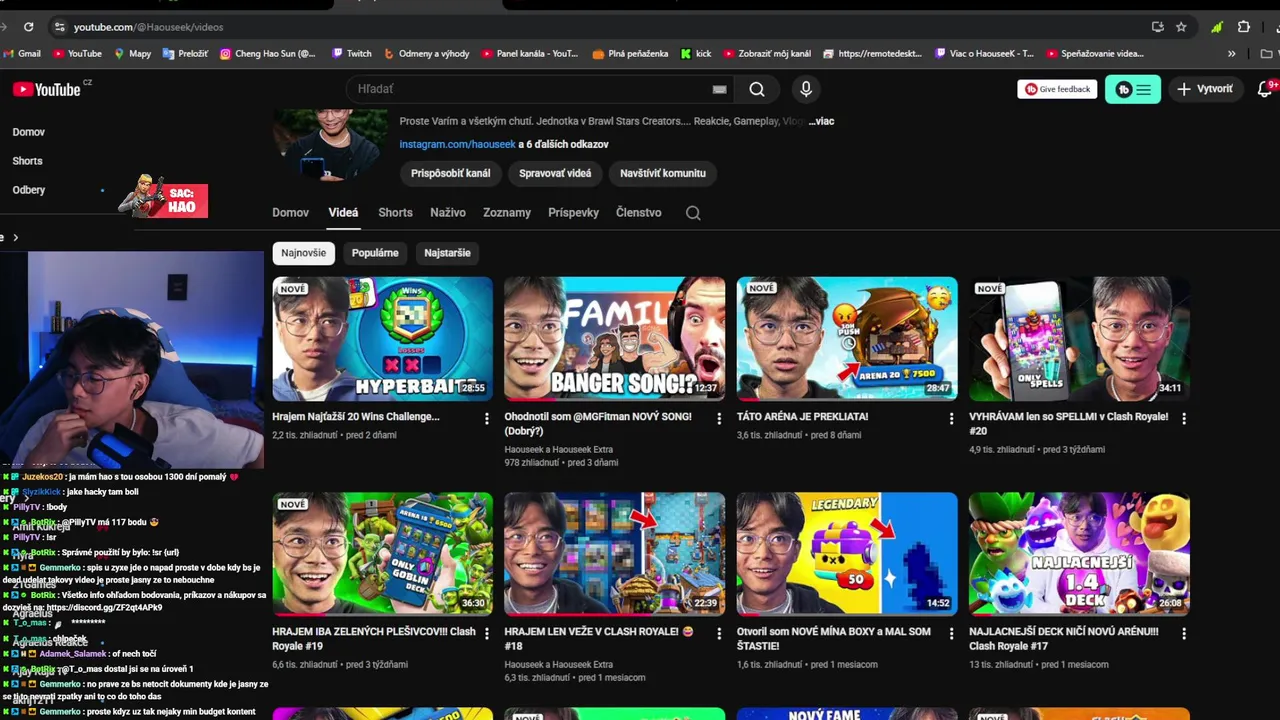
Task: Open the Twitch bookmark
Action: pos(352,54)
